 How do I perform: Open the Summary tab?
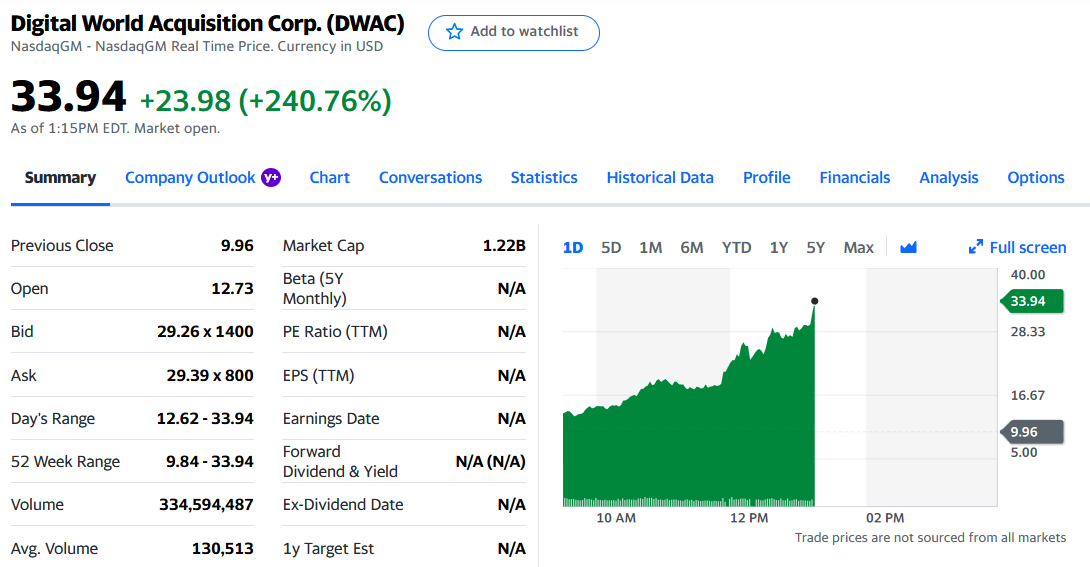tap(60, 178)
